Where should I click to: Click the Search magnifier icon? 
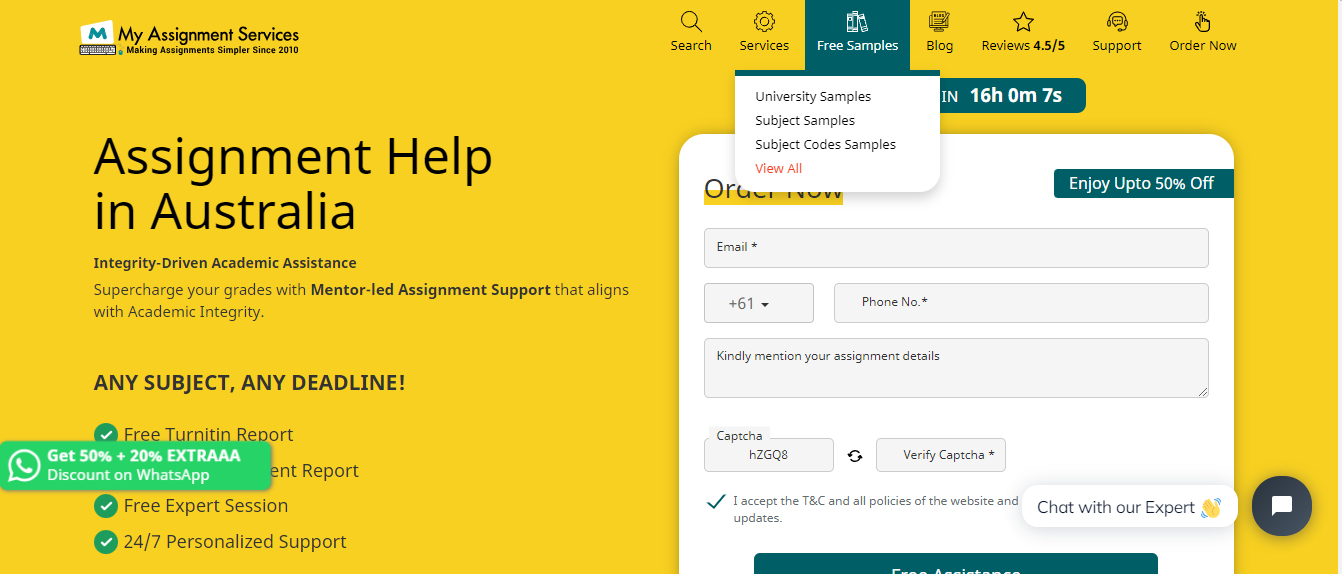[x=691, y=22]
